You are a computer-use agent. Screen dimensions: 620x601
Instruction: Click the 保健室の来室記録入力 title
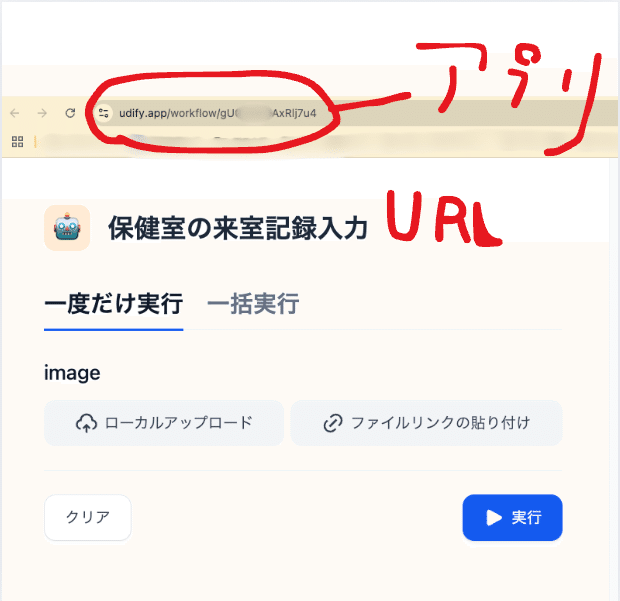(238, 228)
